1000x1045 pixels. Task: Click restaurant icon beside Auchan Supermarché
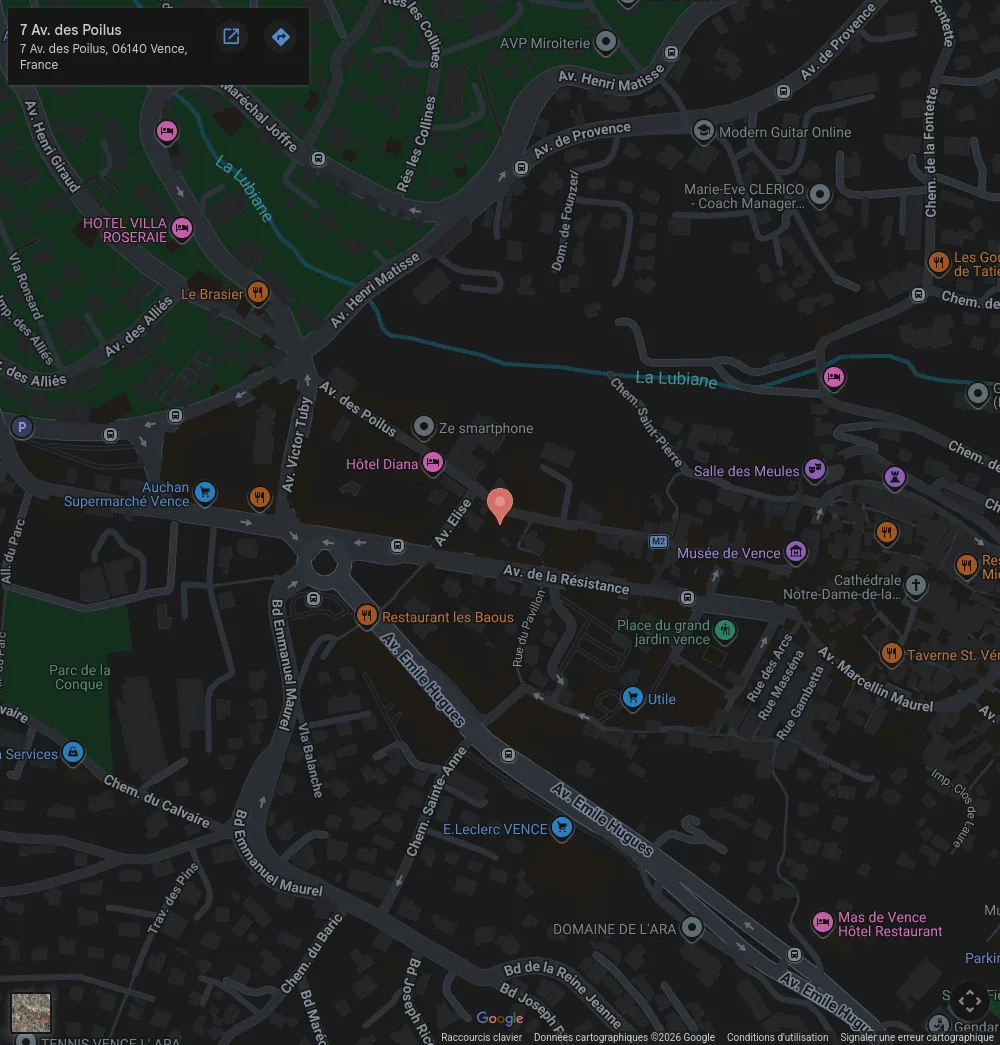pos(259,497)
